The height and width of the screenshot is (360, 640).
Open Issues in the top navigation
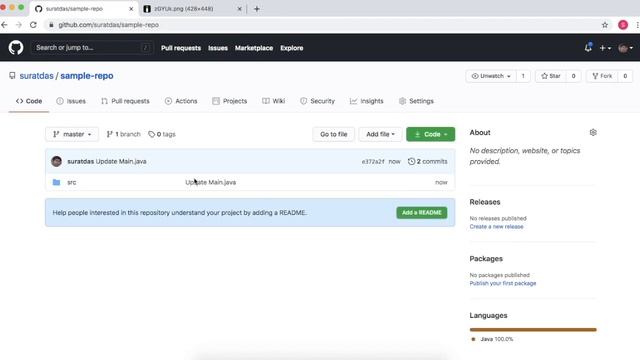click(x=218, y=48)
